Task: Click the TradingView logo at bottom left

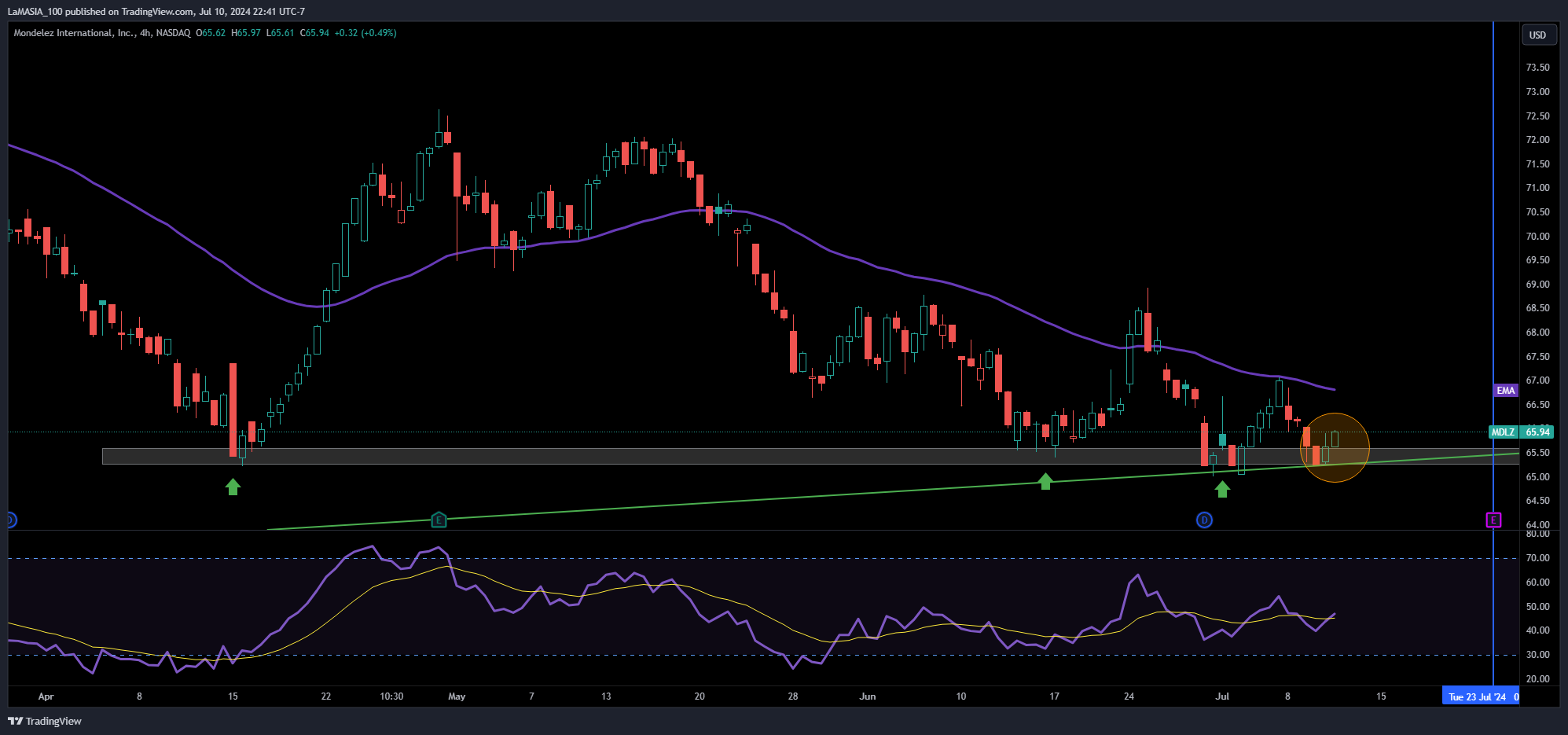Action: [x=45, y=721]
